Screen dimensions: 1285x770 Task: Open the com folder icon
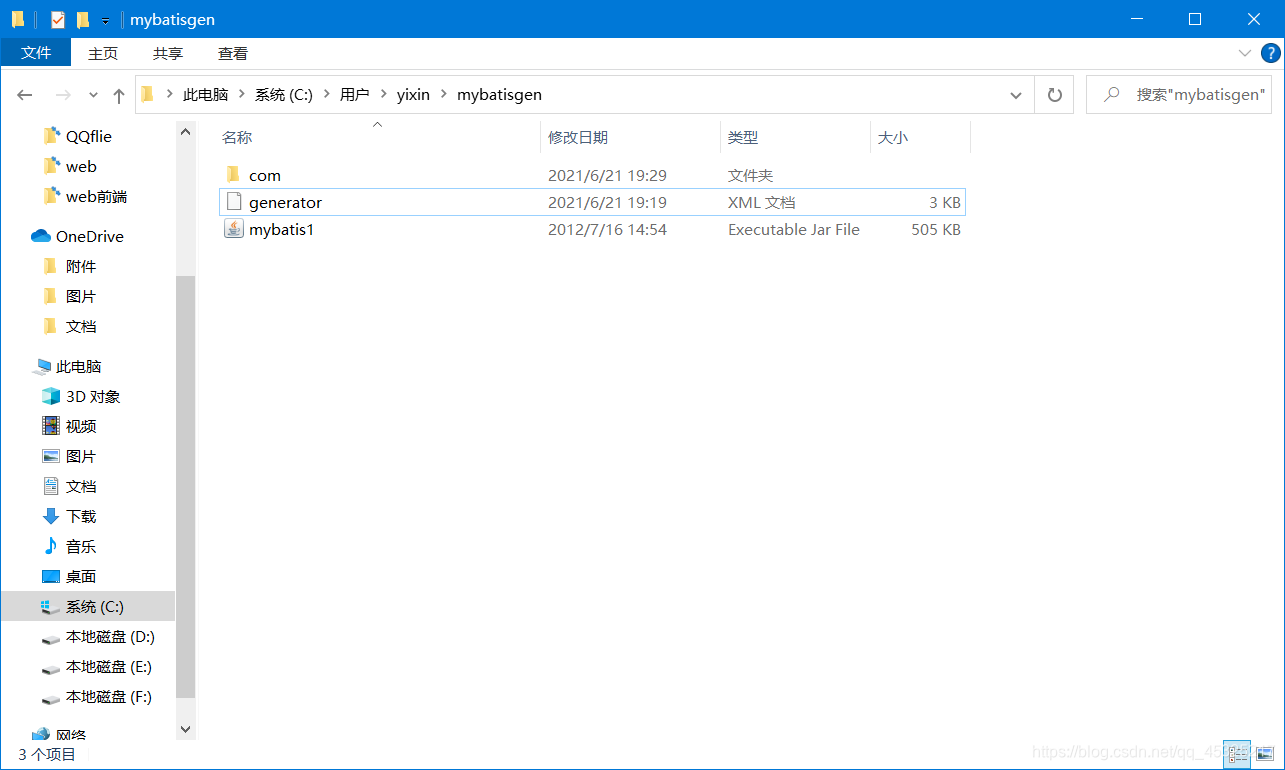point(233,175)
